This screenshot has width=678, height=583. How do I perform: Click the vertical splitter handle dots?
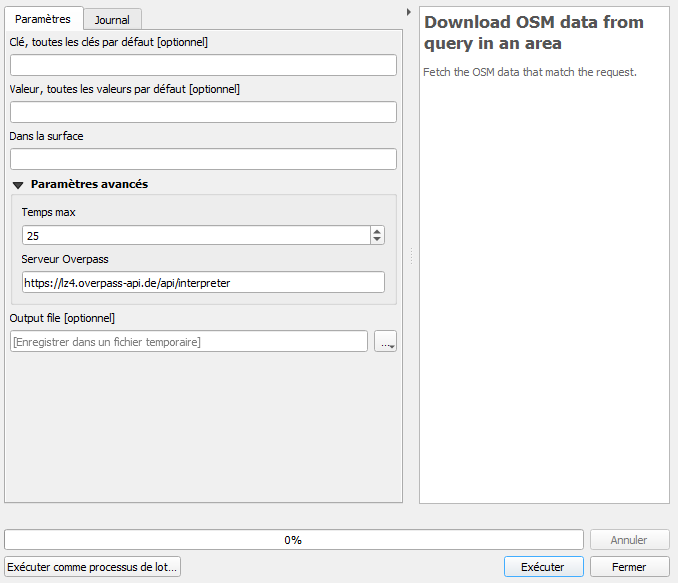(x=411, y=257)
